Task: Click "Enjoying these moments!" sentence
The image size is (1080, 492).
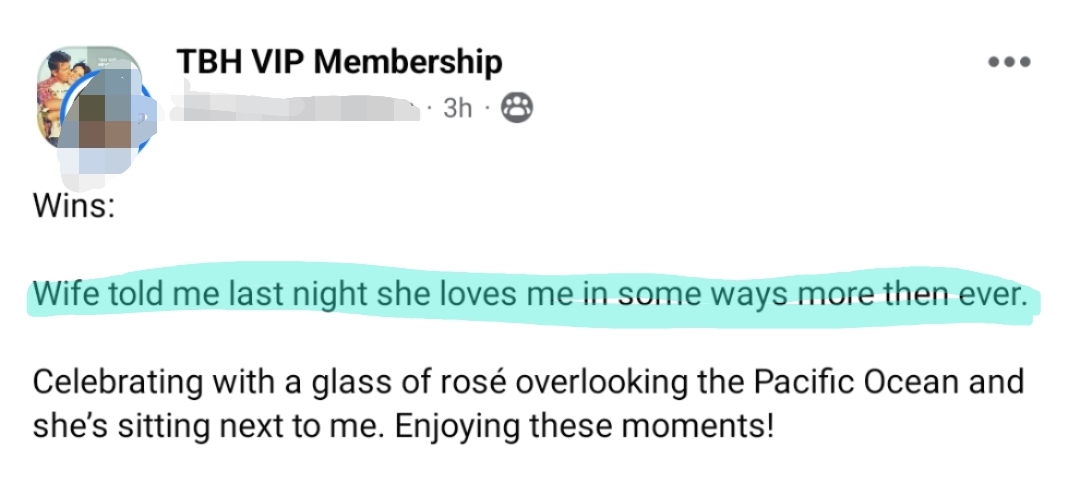Action: pyautogui.click(x=584, y=426)
